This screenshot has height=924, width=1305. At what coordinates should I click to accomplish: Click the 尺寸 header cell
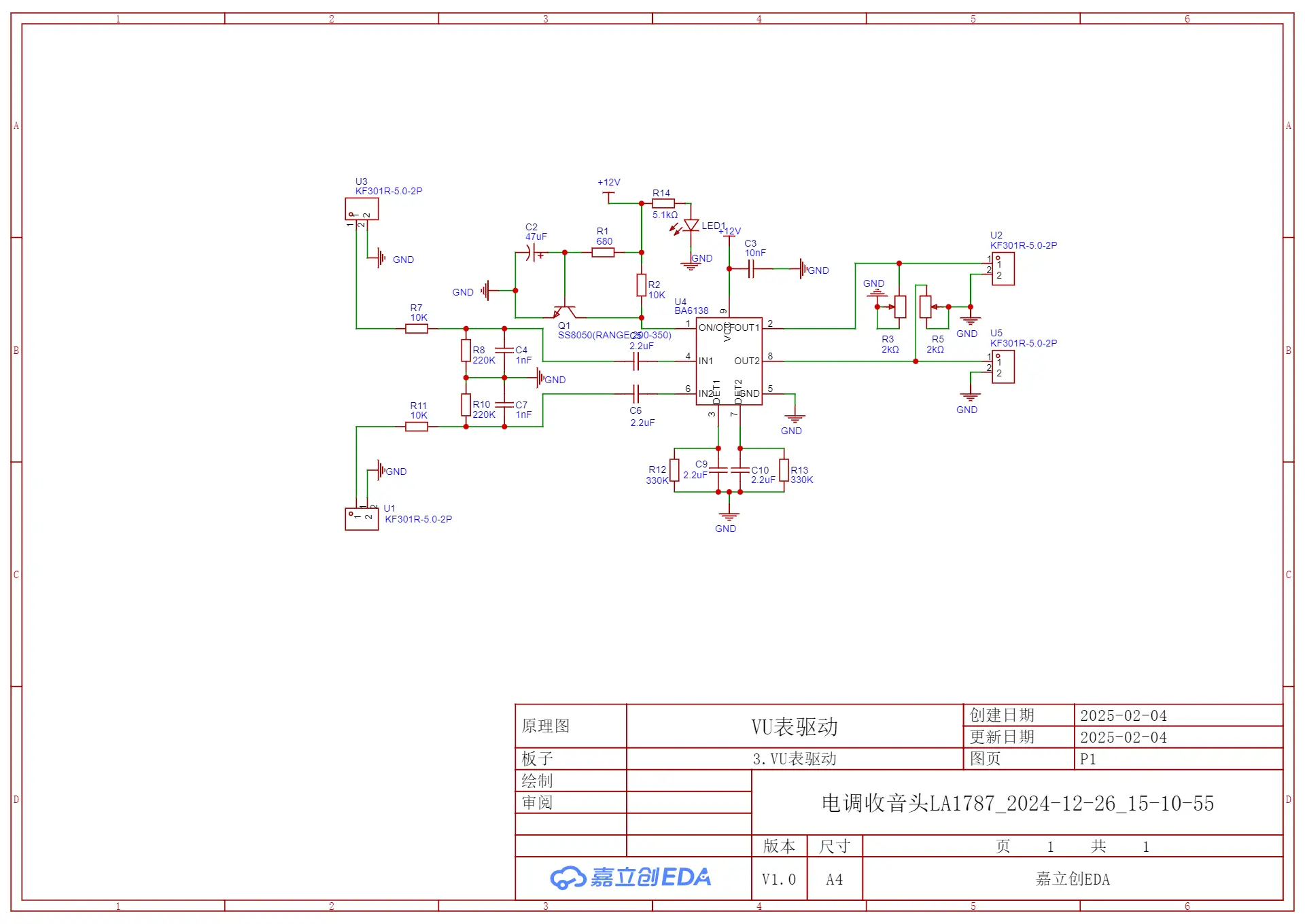[x=835, y=846]
